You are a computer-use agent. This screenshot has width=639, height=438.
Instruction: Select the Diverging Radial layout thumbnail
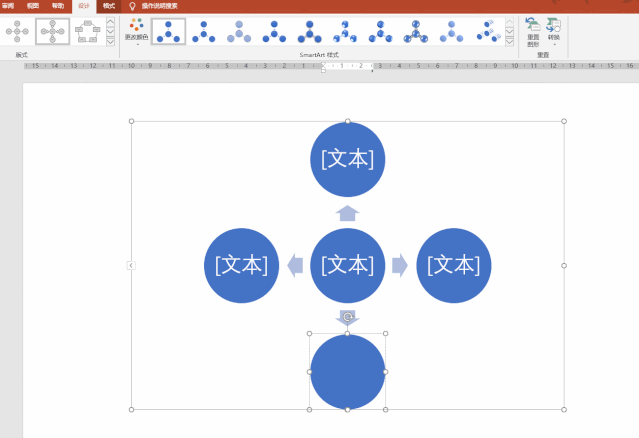click(x=53, y=31)
